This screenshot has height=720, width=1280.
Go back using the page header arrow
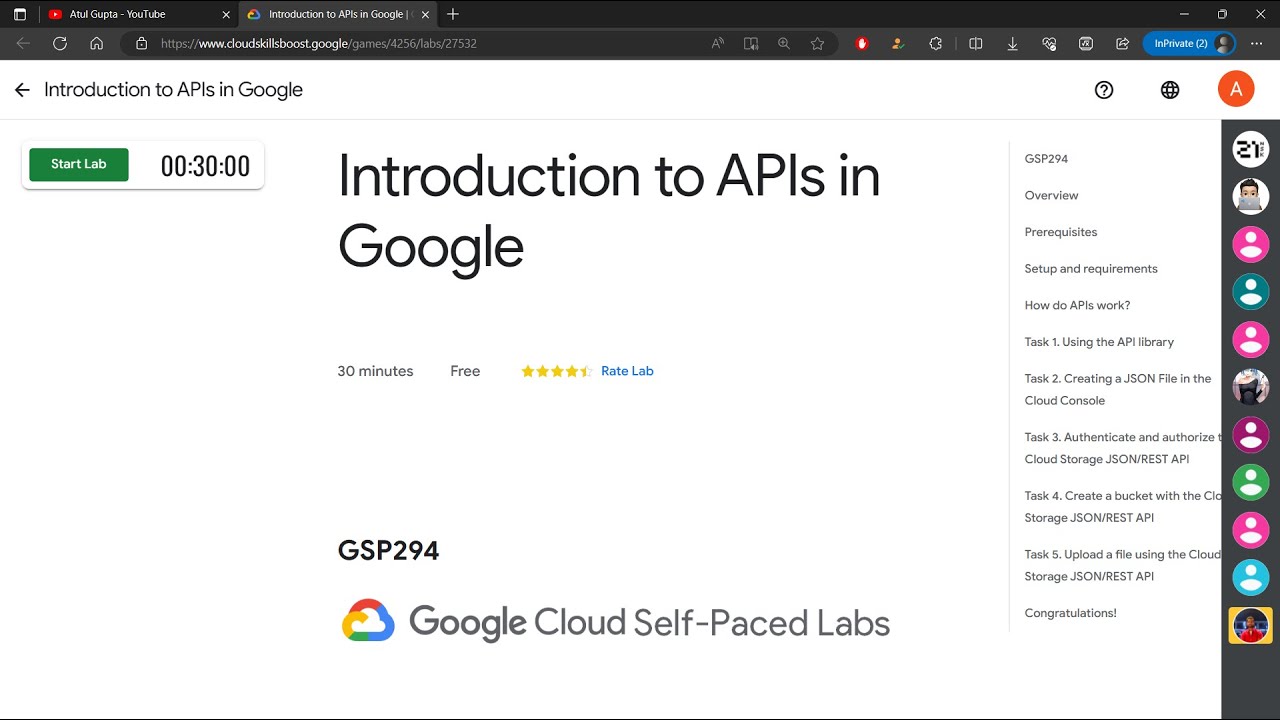point(22,90)
